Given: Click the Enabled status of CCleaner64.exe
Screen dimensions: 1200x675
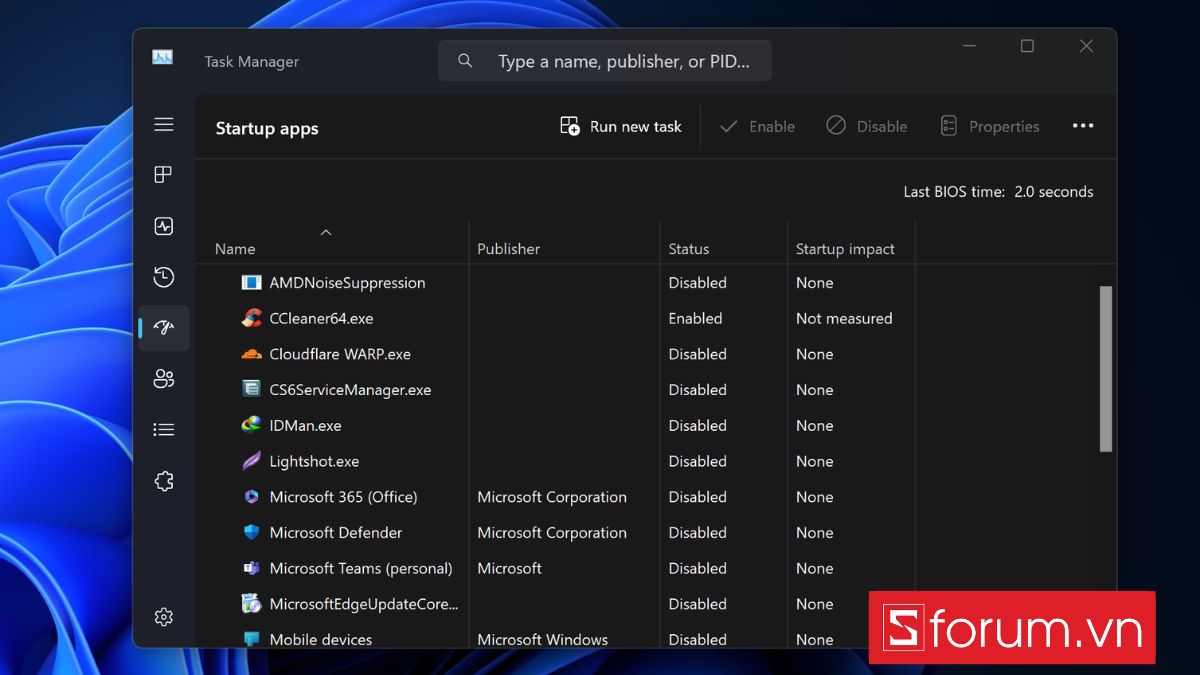Looking at the screenshot, I should coord(695,318).
